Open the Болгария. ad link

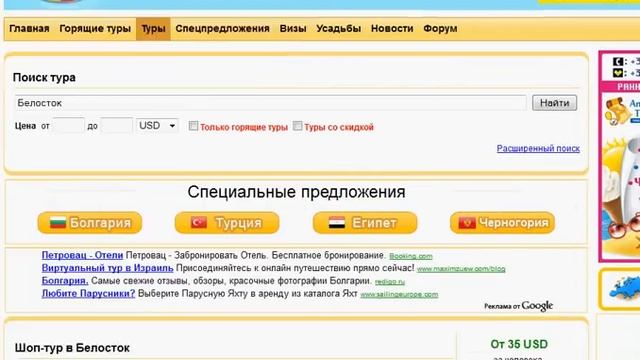point(65,281)
